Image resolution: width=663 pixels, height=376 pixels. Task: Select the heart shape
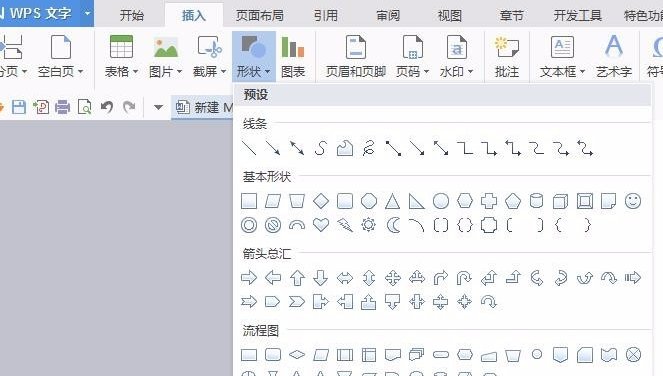pos(321,225)
